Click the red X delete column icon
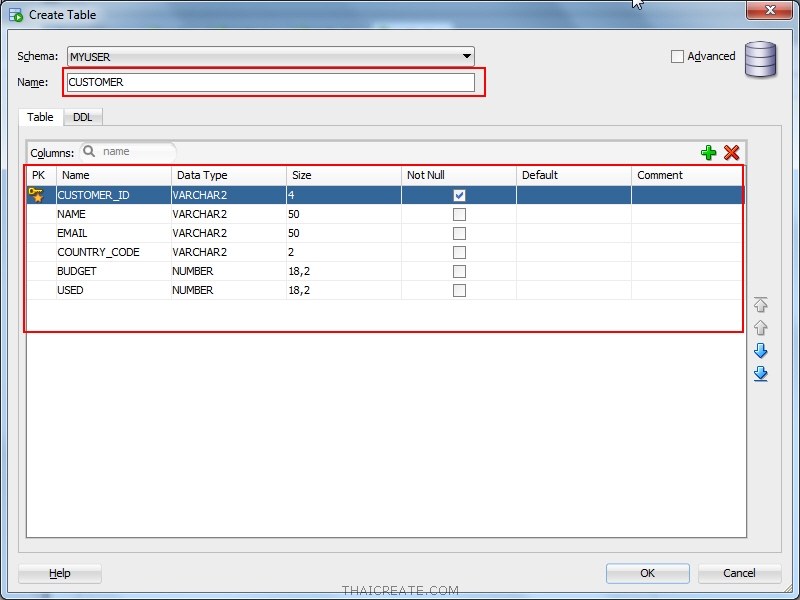 tap(732, 152)
